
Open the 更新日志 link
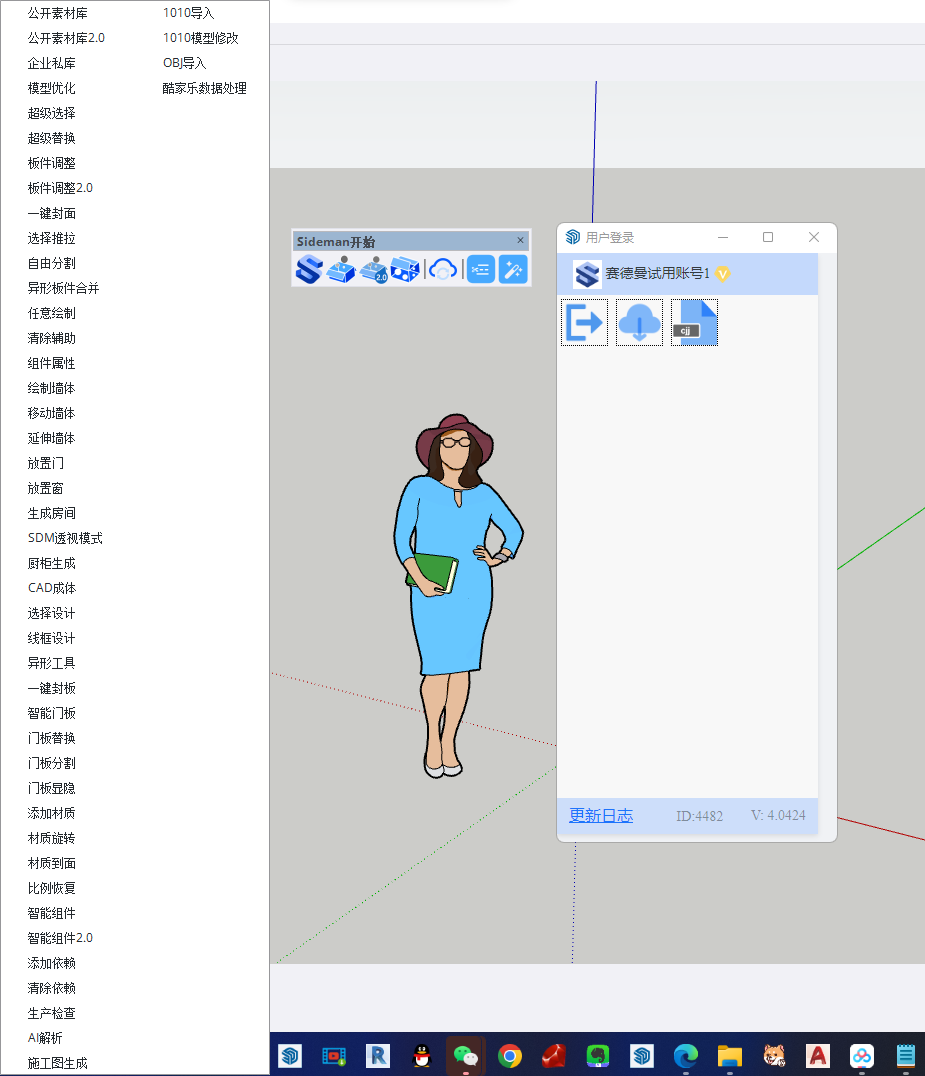tap(601, 815)
